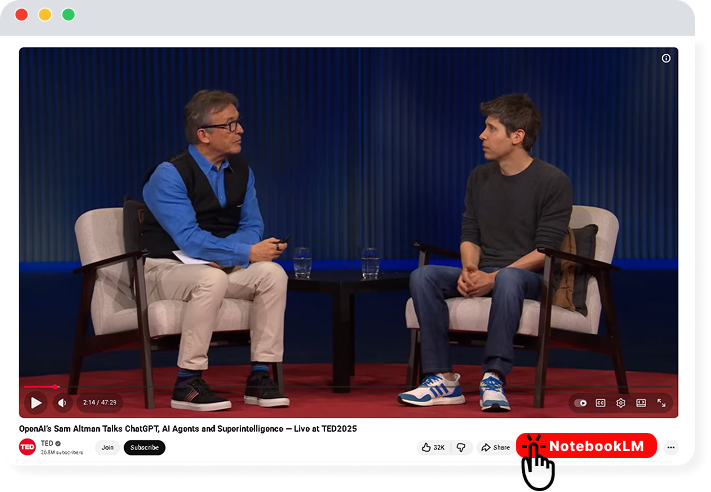
Task: Close the window with the red button
Action: (21, 15)
